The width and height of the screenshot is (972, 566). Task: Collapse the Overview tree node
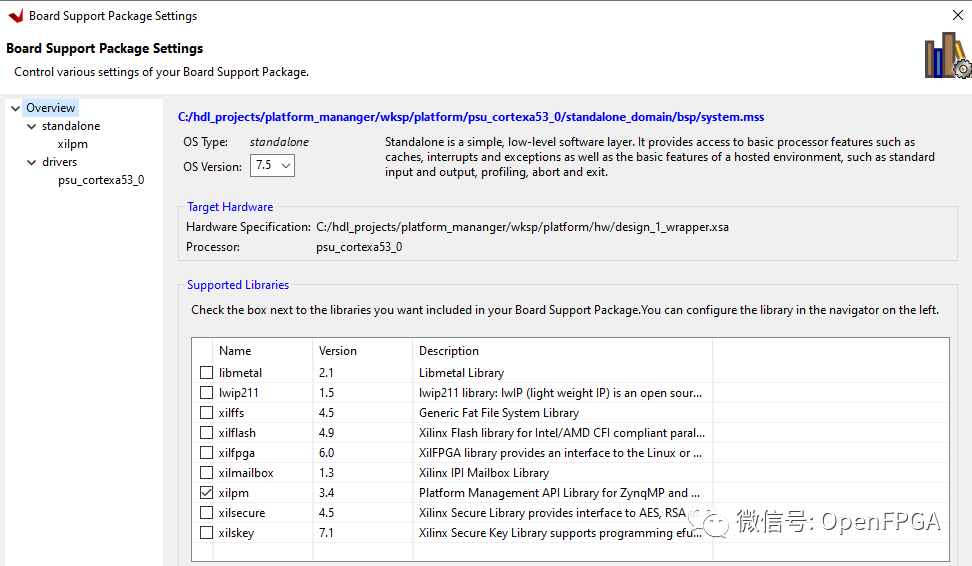[x=14, y=108]
